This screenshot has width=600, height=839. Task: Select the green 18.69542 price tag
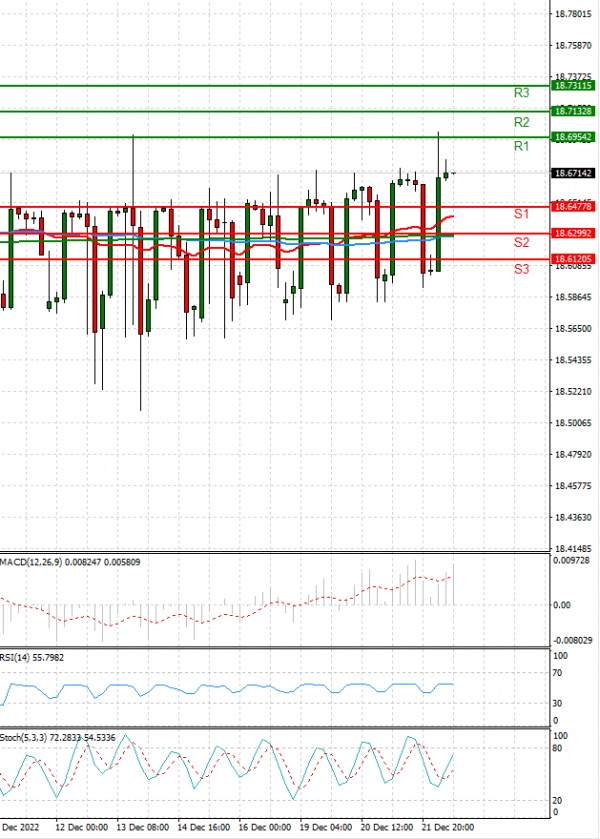point(573,138)
